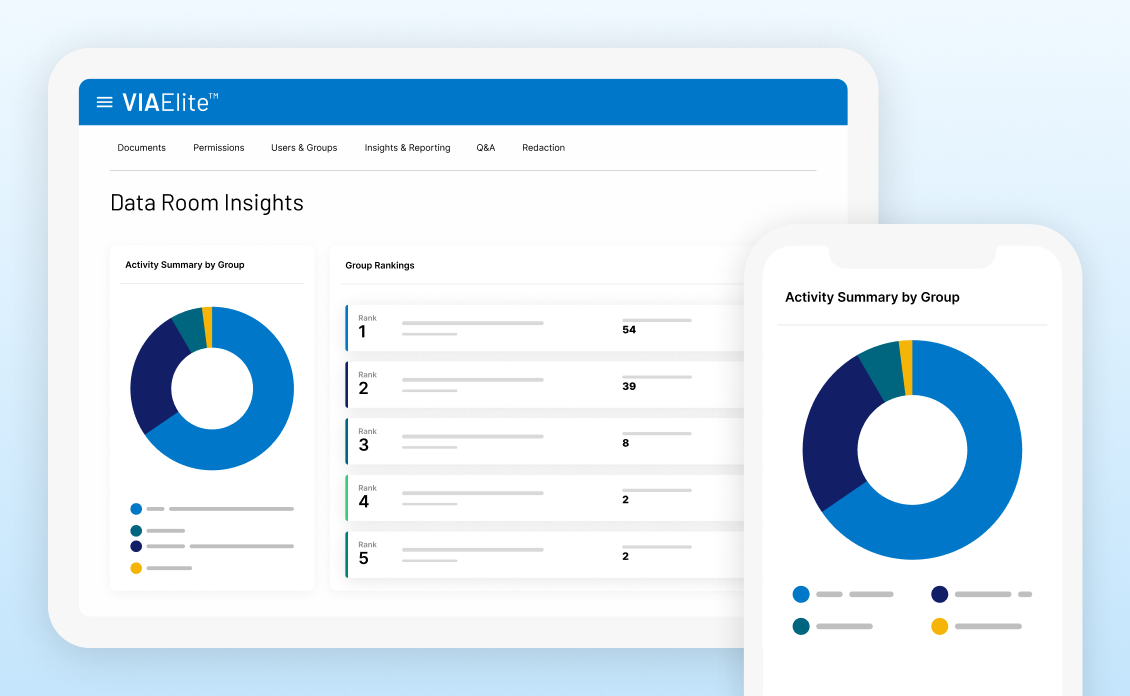Click the blue legend marker on the phone chart
The image size is (1130, 696).
(800, 594)
